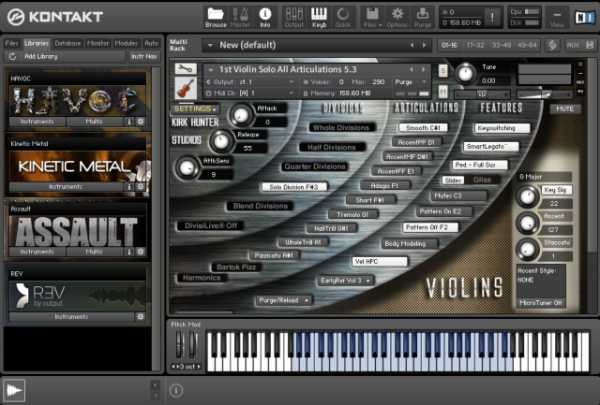Select the Half Divisions button
The width and height of the screenshot is (600, 405).
coord(331,147)
